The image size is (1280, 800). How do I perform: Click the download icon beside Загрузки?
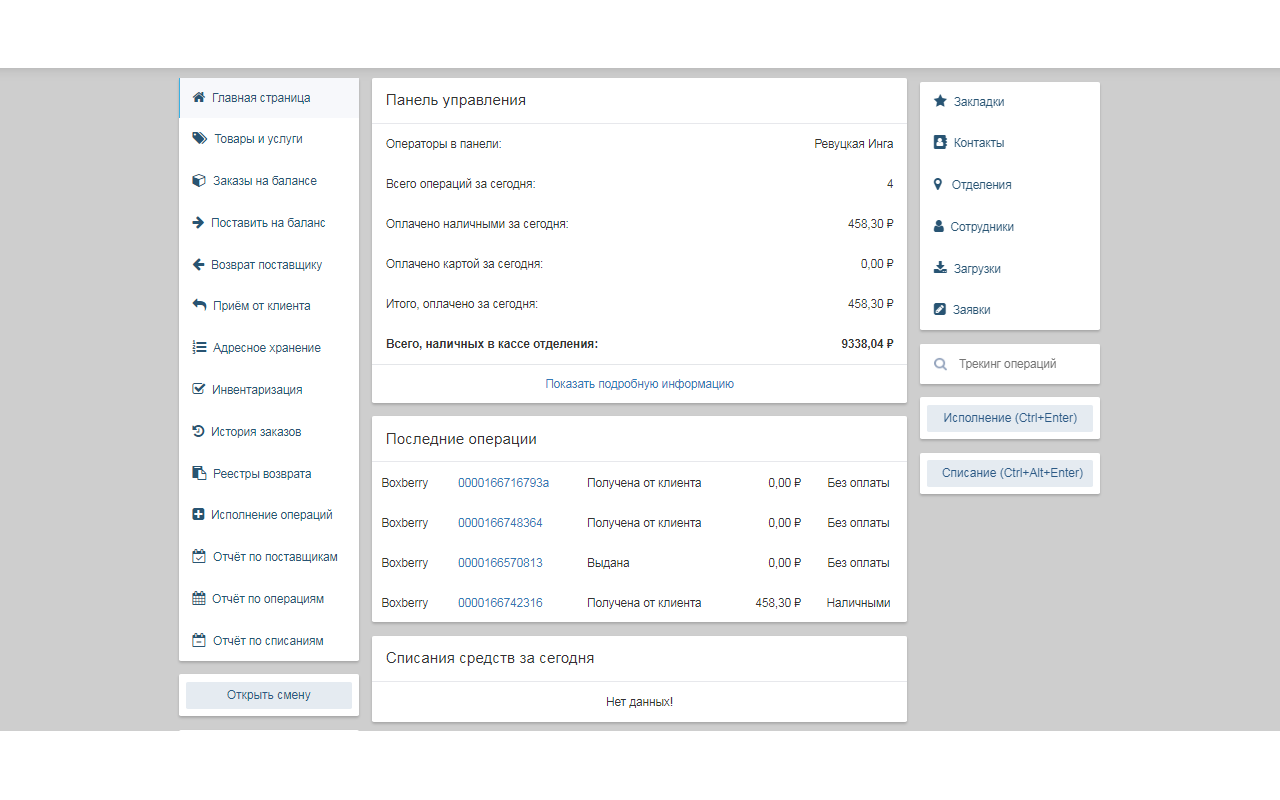940,269
